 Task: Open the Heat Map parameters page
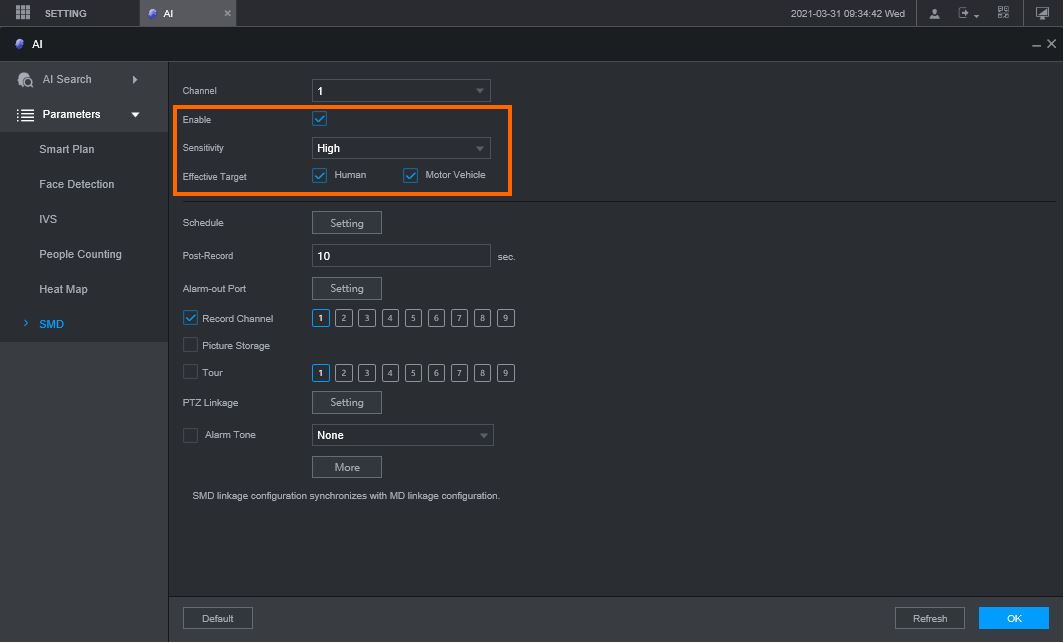click(63, 290)
